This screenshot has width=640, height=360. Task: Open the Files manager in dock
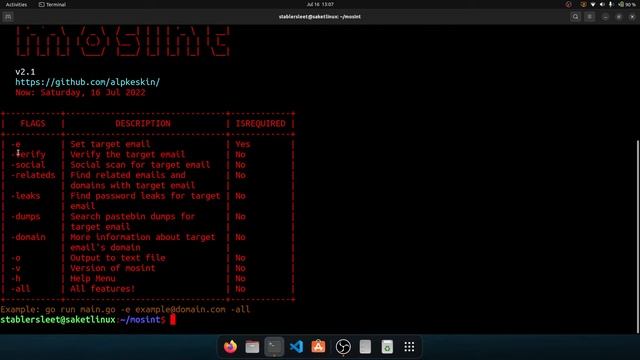pyautogui.click(x=252, y=347)
